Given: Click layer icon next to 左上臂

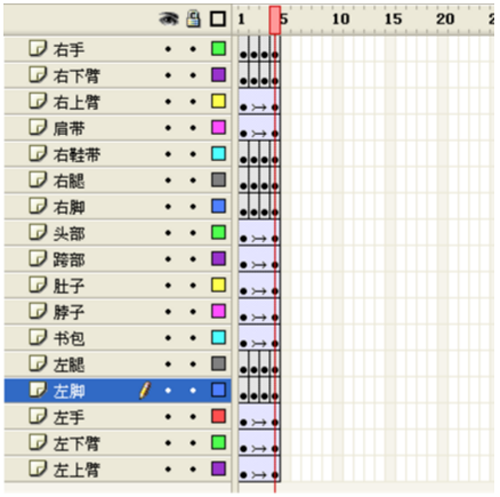Looking at the screenshot, I should pyautogui.click(x=38, y=469).
